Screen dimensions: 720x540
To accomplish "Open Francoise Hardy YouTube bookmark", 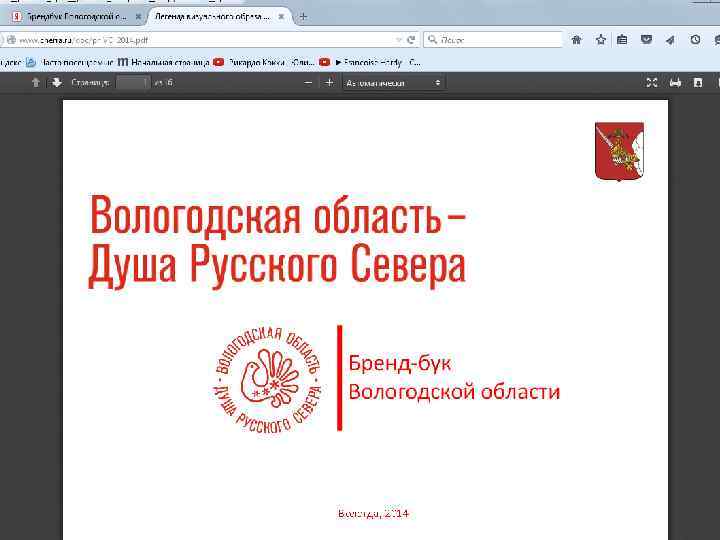I will 370,62.
